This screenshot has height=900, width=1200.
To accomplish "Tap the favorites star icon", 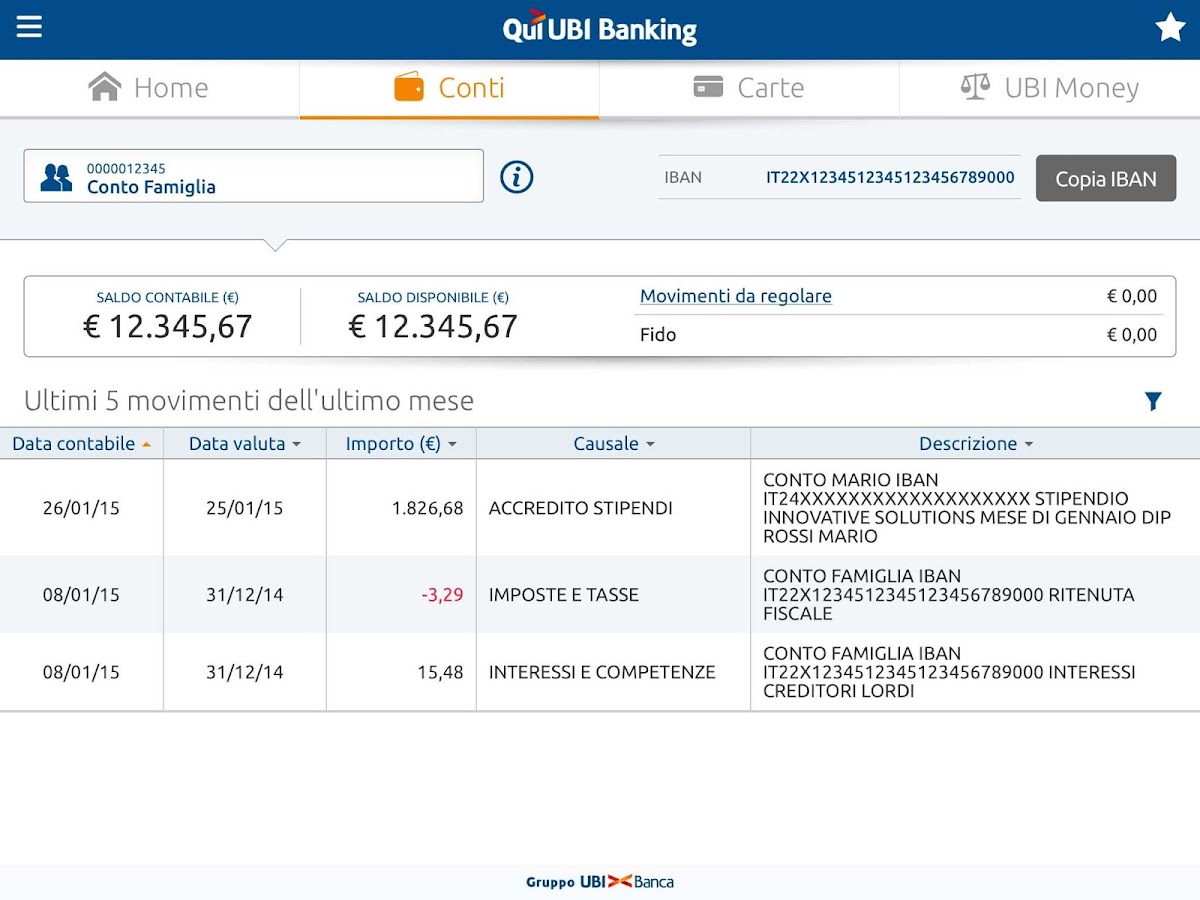I will coord(1170,28).
